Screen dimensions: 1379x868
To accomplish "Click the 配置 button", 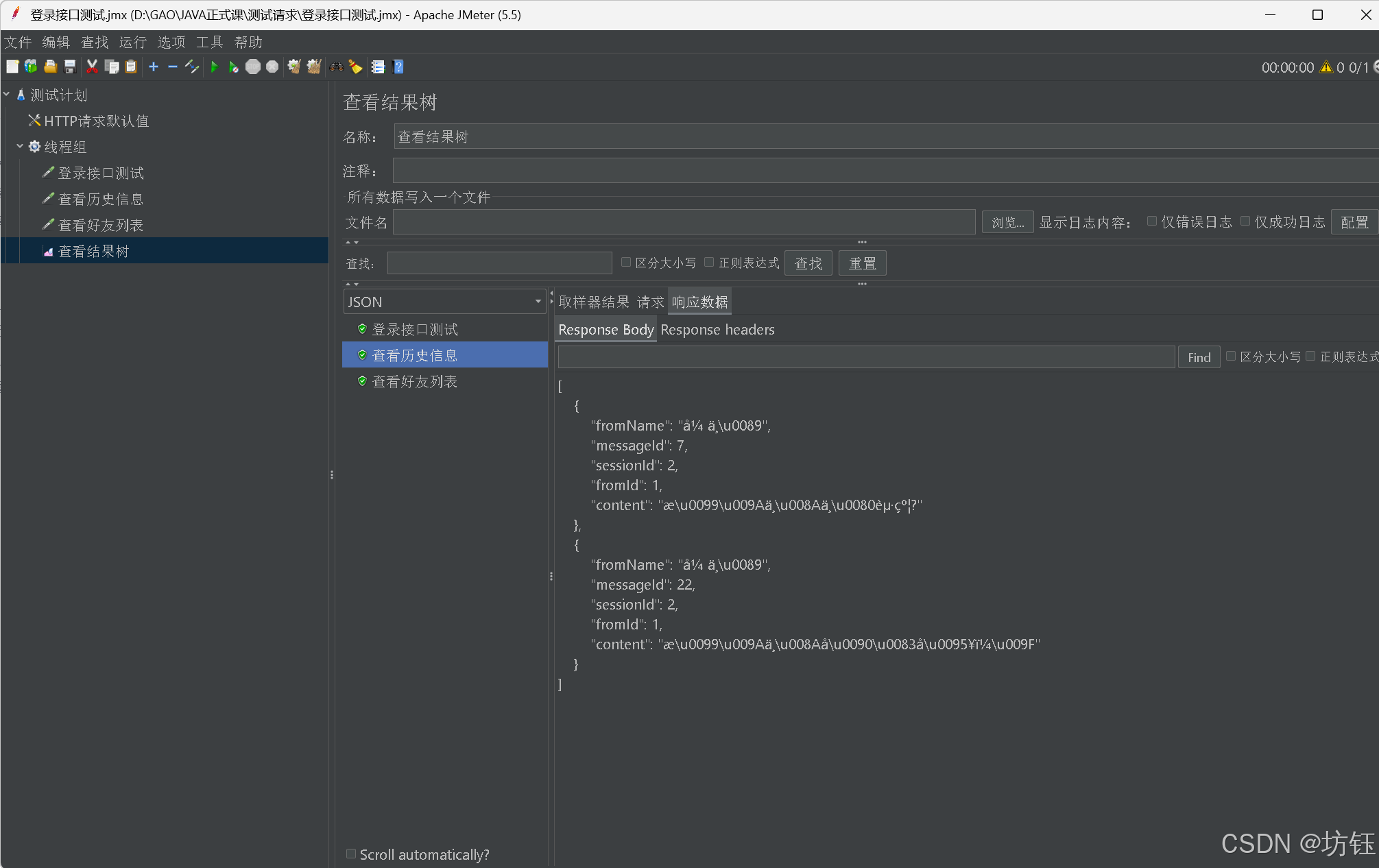I will [x=1354, y=222].
